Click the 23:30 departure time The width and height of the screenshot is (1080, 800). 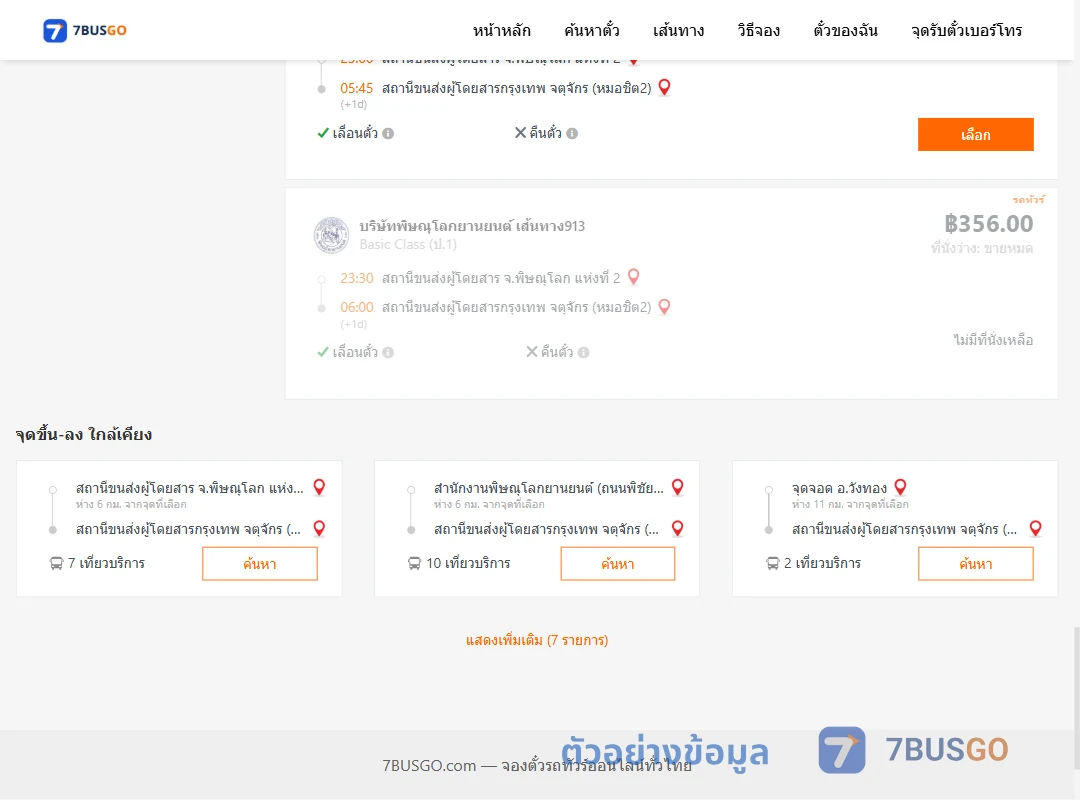pos(357,278)
